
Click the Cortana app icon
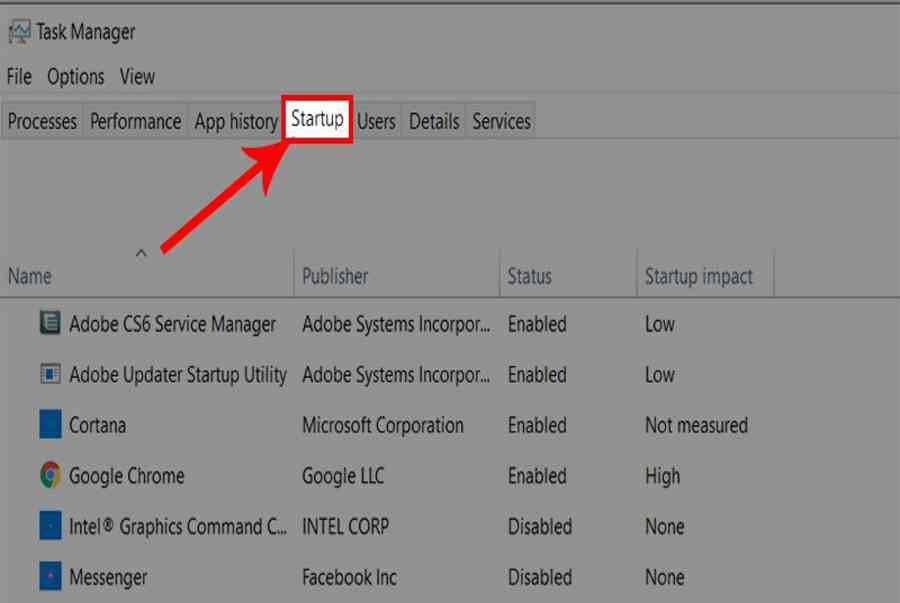tap(50, 425)
